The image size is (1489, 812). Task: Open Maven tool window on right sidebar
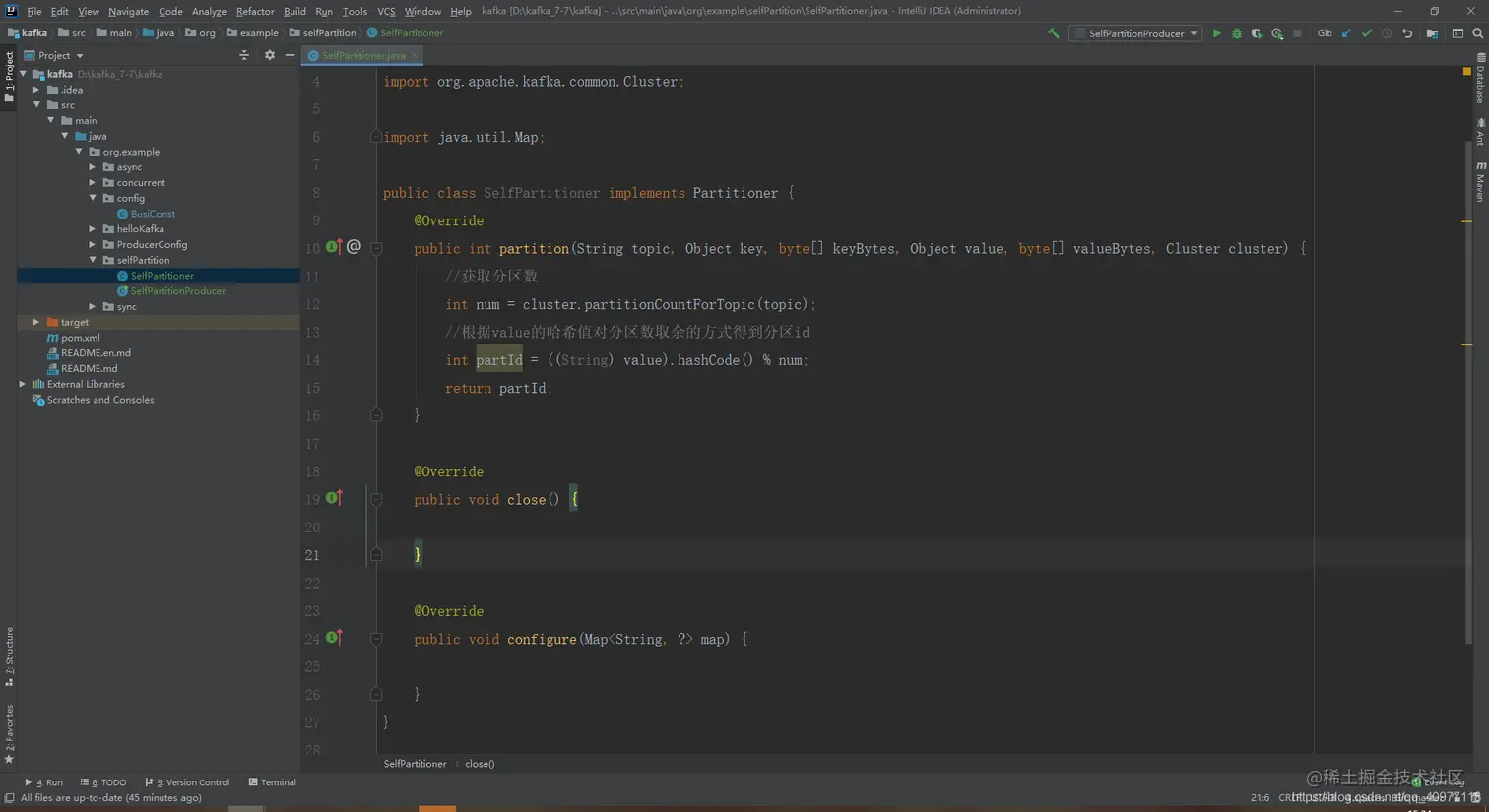click(1480, 182)
